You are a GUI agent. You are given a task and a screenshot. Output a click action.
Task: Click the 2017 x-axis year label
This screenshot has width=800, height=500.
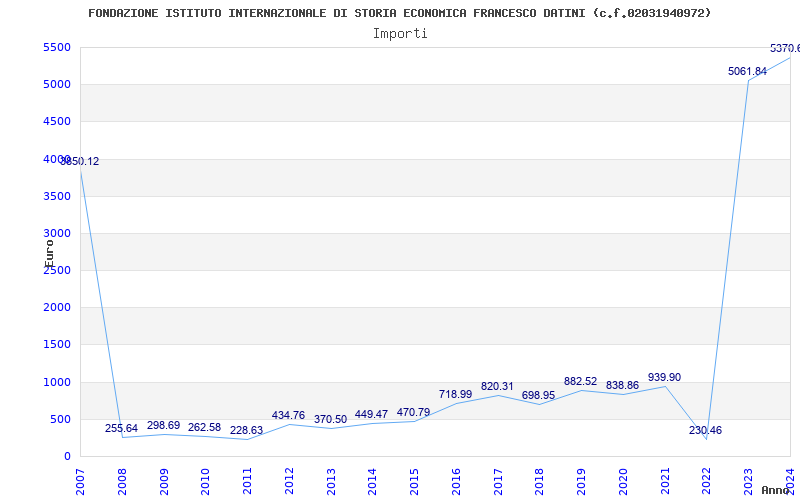[x=498, y=482]
